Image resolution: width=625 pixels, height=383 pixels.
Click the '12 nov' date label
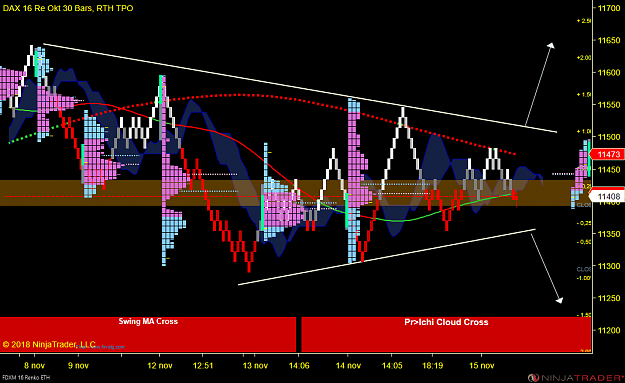[x=159, y=365]
